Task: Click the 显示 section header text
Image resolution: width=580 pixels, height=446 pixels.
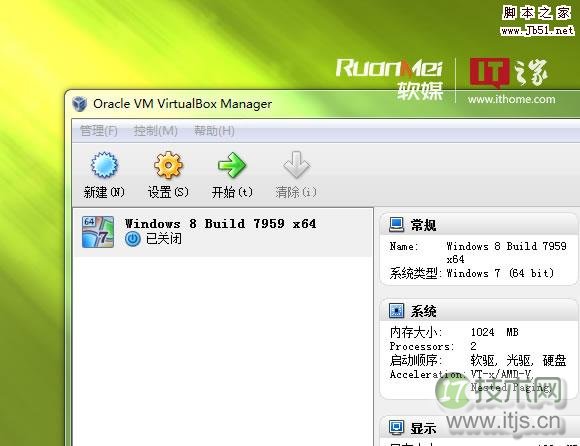Action: click(x=423, y=428)
